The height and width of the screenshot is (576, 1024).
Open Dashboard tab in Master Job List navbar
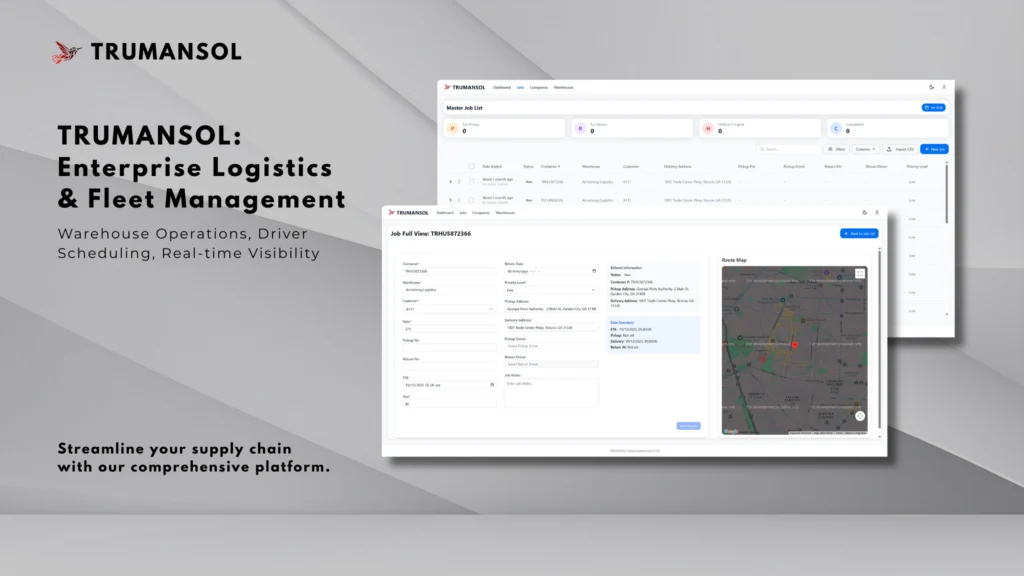coord(502,87)
